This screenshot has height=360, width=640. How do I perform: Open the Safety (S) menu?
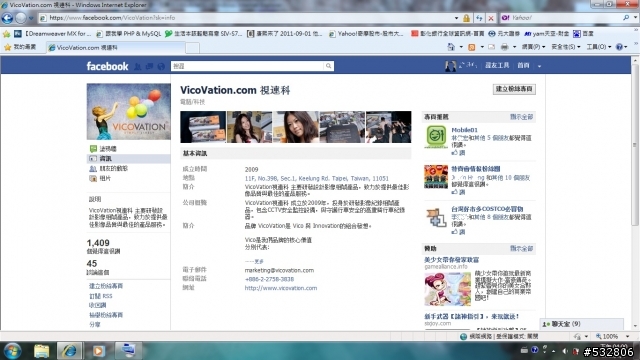pos(565,47)
